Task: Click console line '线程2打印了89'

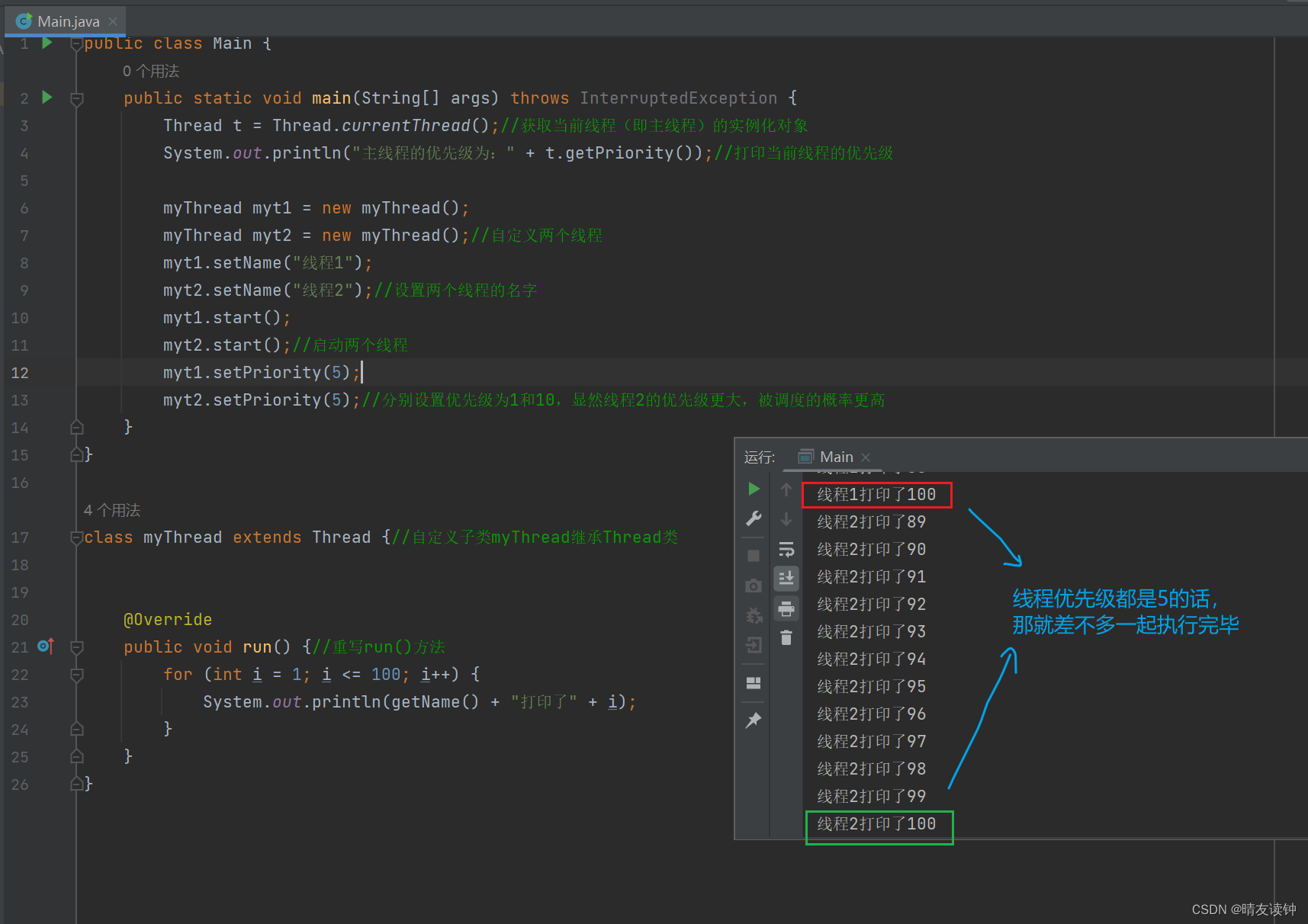Action: point(871,522)
